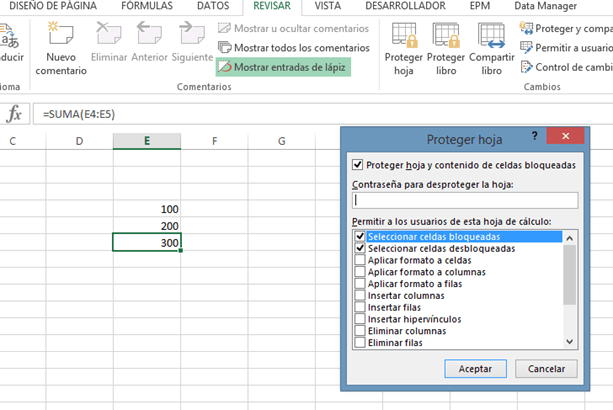Click the Proteger libro icon

(x=446, y=36)
